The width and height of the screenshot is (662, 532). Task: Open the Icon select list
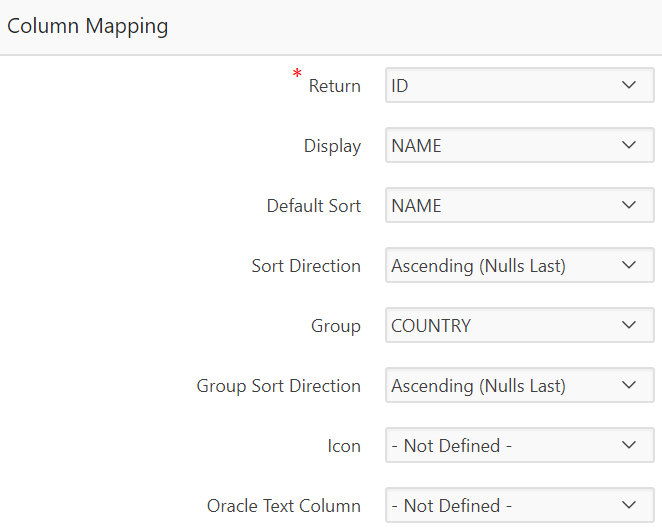click(x=500, y=446)
